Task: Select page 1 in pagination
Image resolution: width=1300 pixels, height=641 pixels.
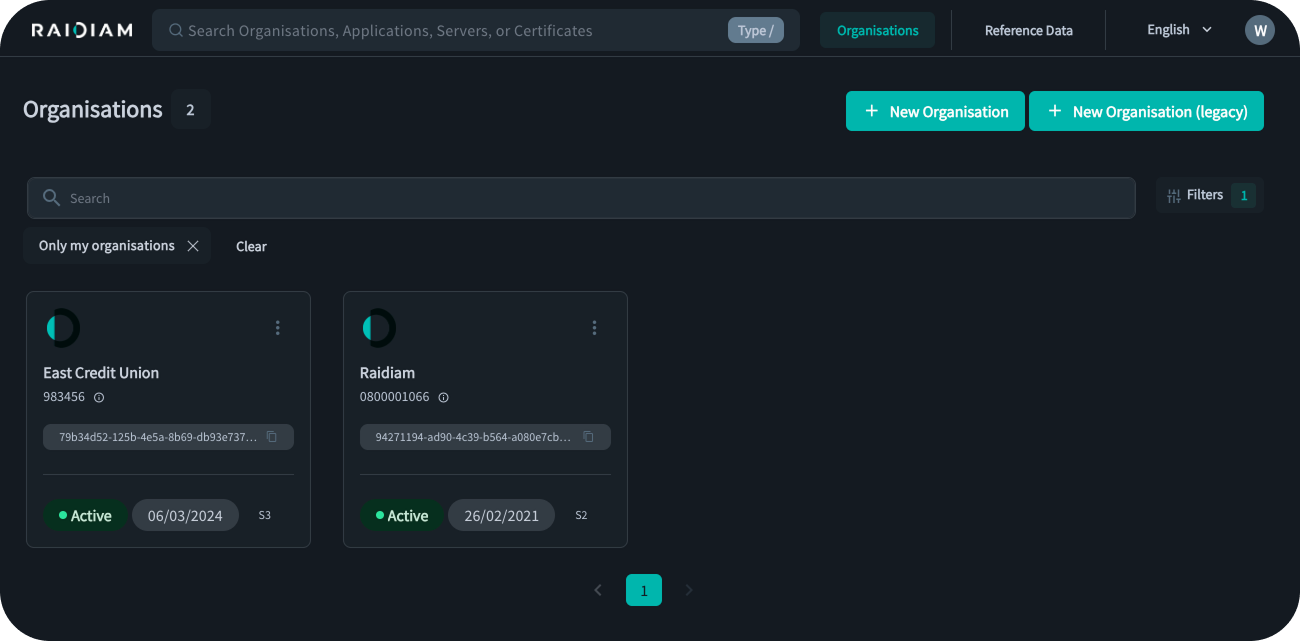Action: [644, 590]
